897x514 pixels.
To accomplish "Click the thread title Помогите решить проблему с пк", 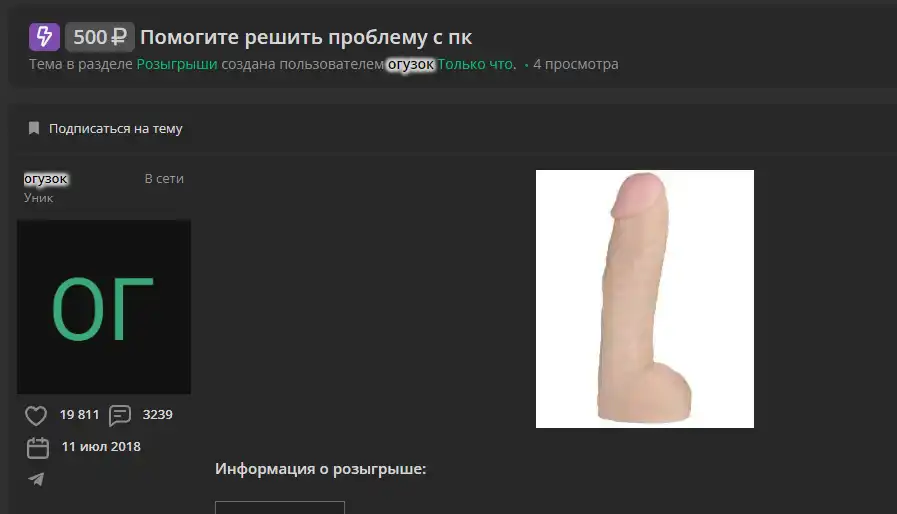I will pyautogui.click(x=306, y=37).
